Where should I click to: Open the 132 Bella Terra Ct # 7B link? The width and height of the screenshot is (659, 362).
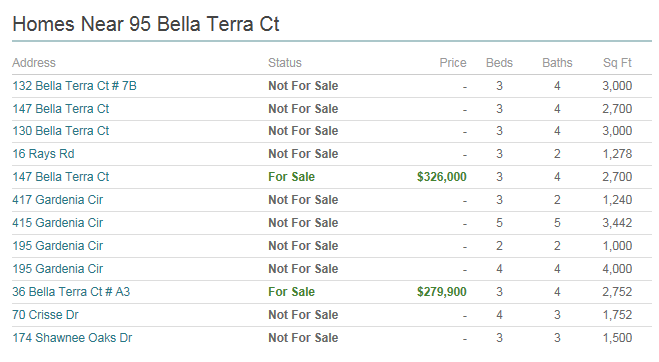(x=74, y=86)
